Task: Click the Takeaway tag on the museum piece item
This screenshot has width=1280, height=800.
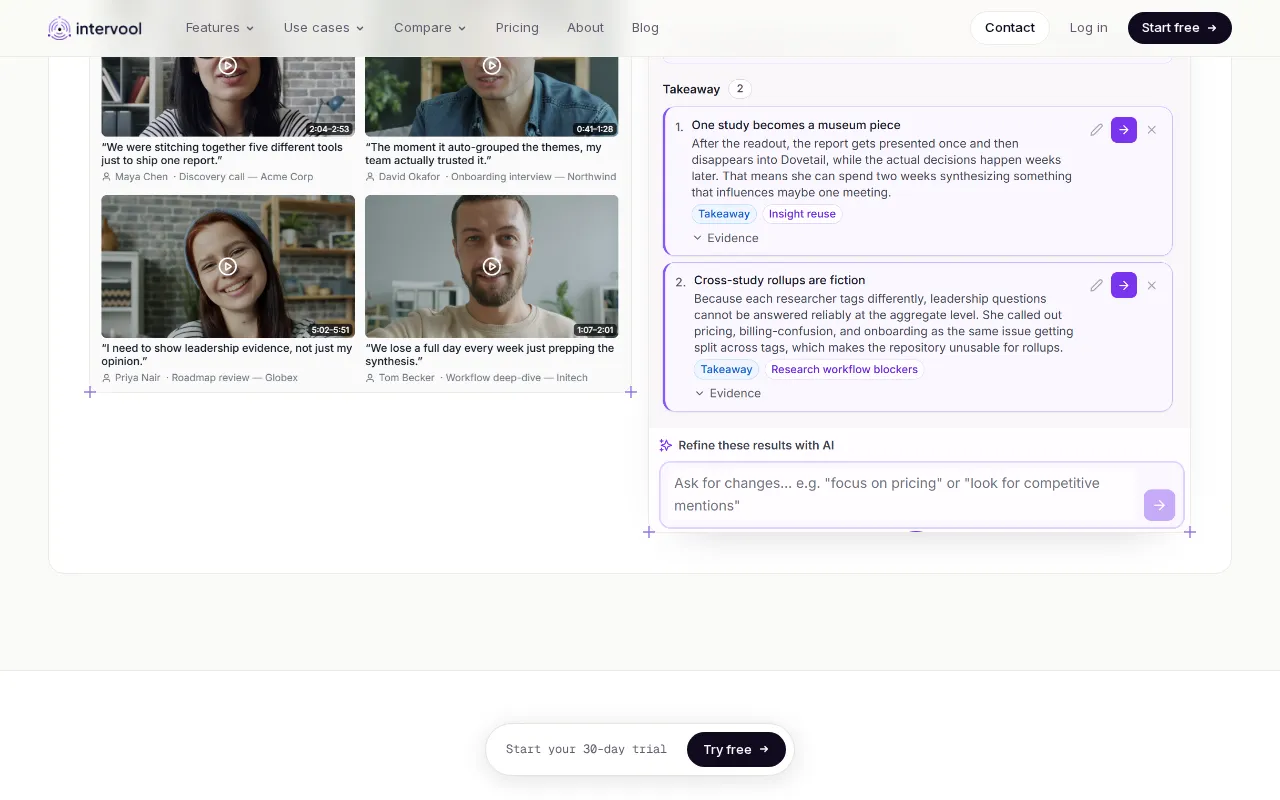Action: click(x=724, y=214)
